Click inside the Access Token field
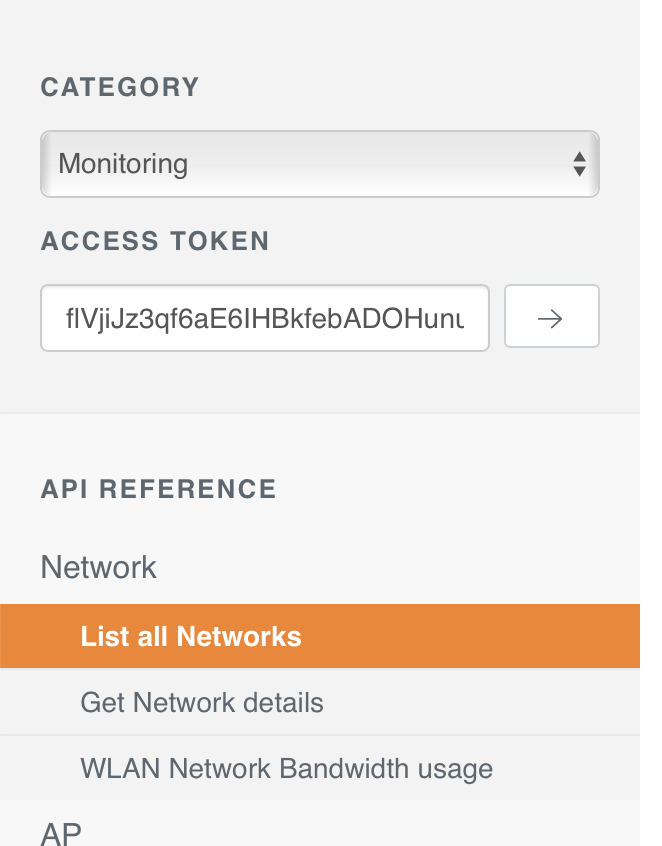Screen dimensions: 662x846 point(265,319)
